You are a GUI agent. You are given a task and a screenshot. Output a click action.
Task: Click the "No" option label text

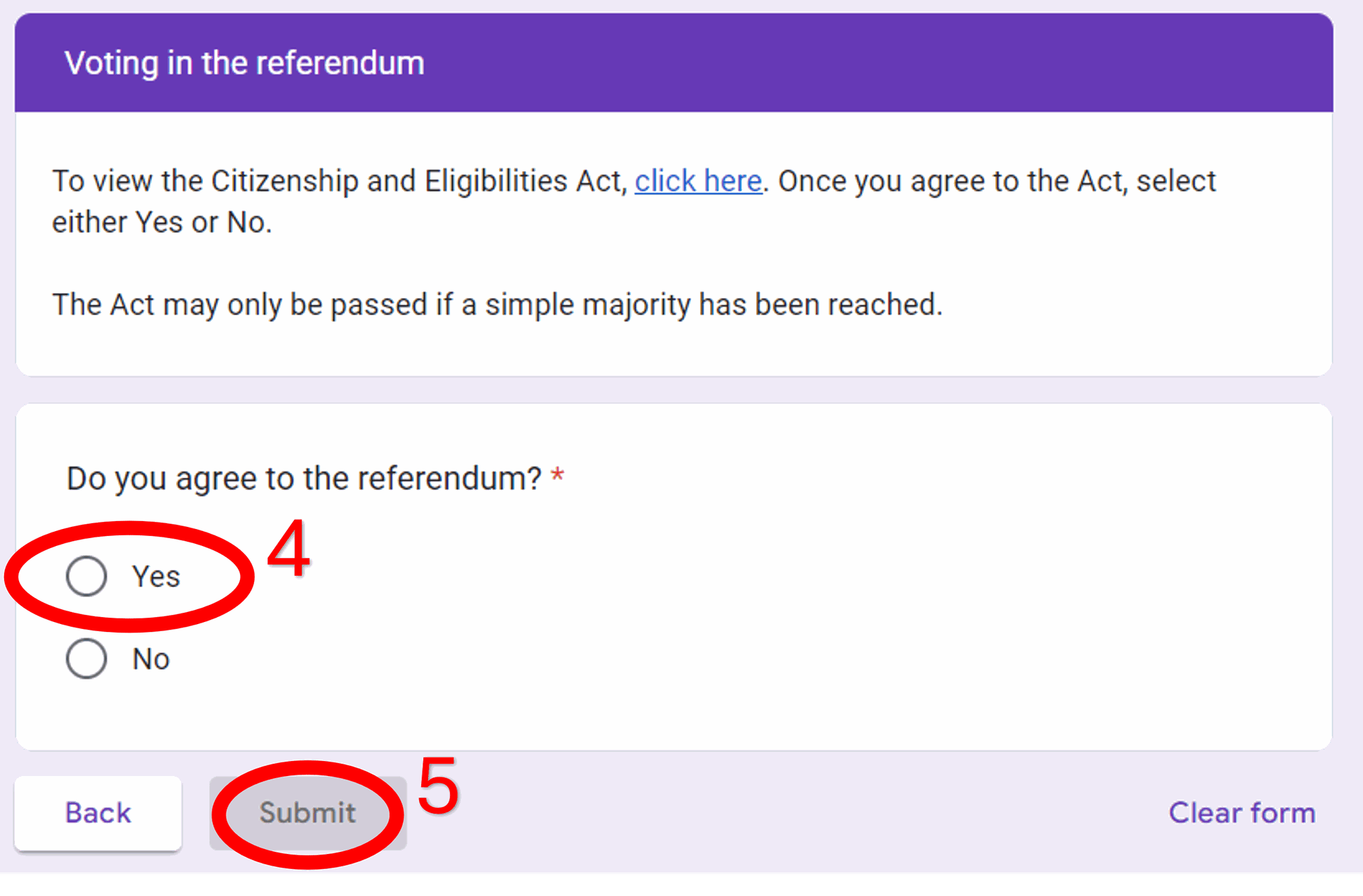151,660
